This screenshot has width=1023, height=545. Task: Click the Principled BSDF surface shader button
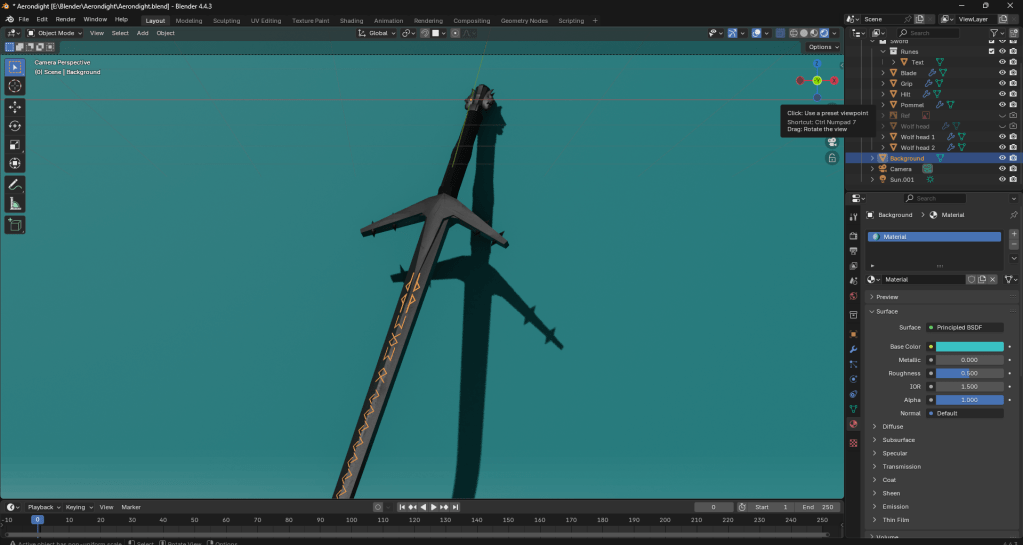[x=964, y=327]
